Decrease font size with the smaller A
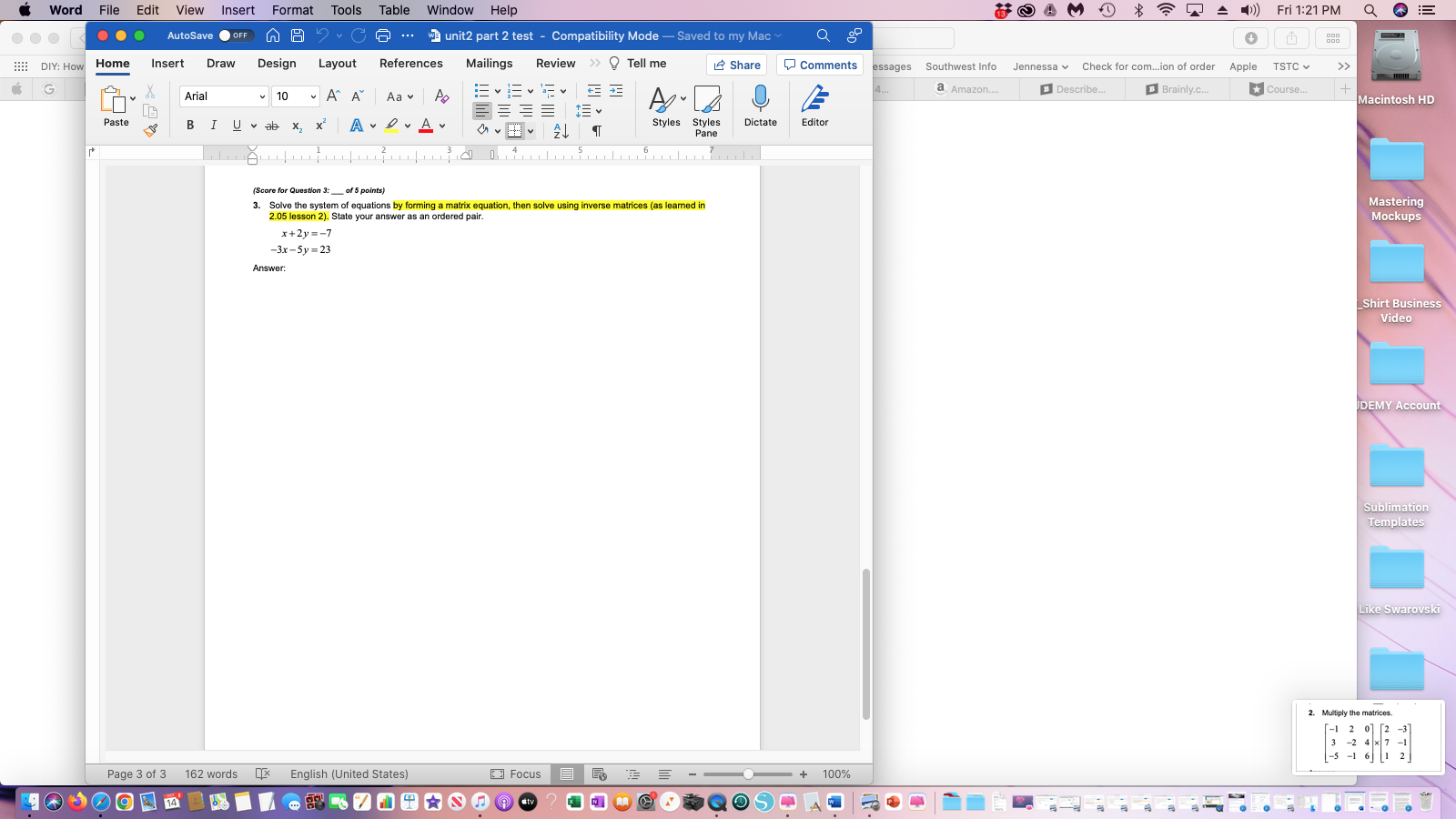1456x819 pixels. pyautogui.click(x=357, y=96)
